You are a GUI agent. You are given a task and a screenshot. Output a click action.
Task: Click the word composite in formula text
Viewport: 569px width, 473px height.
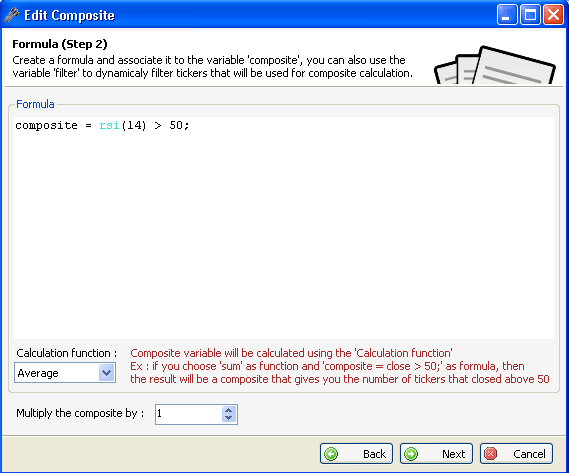click(46, 126)
